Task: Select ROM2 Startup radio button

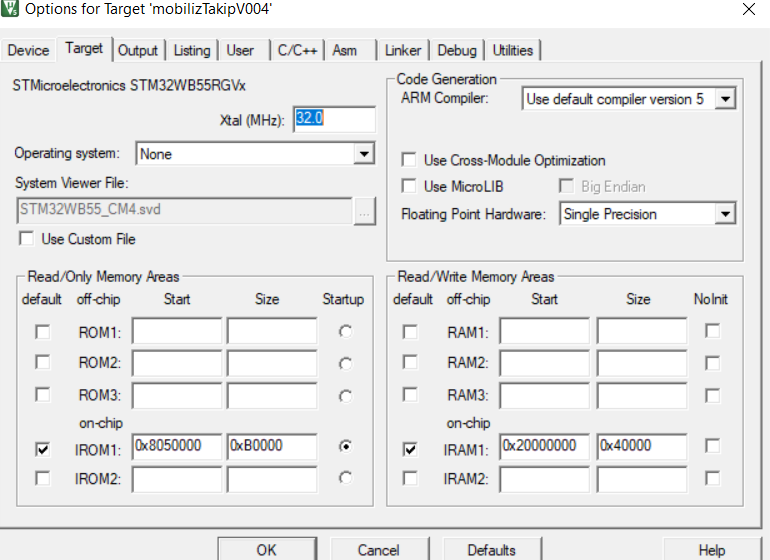Action: 346,364
